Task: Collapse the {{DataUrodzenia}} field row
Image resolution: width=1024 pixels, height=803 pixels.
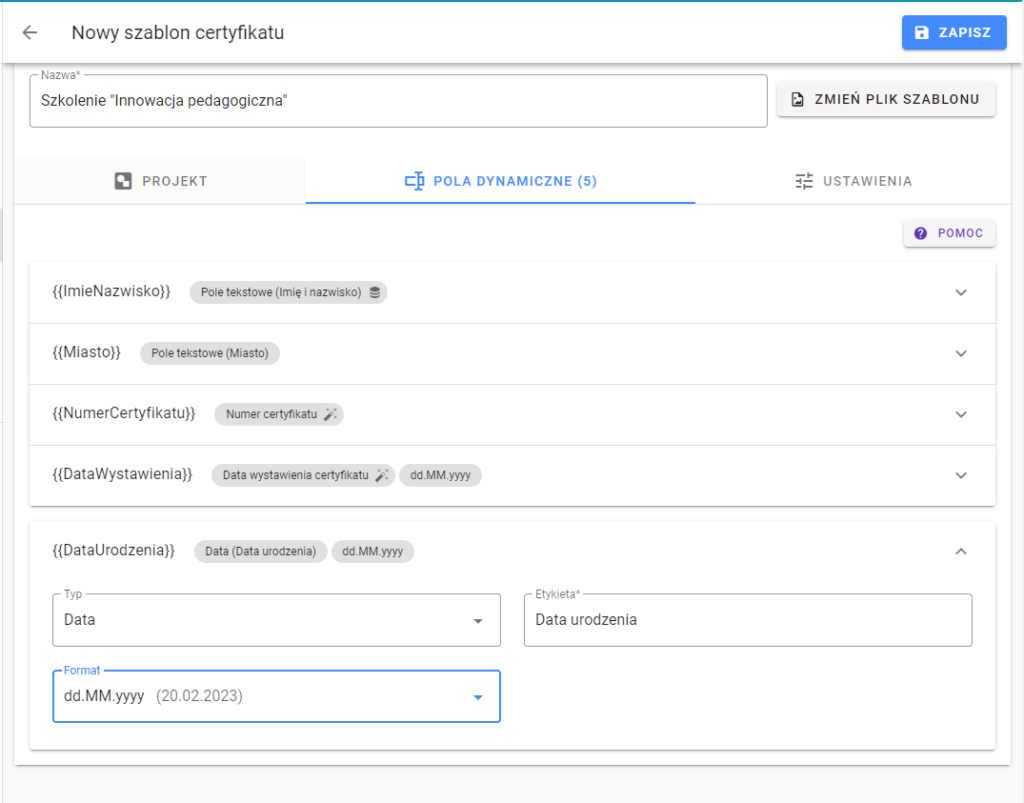Action: coord(961,552)
